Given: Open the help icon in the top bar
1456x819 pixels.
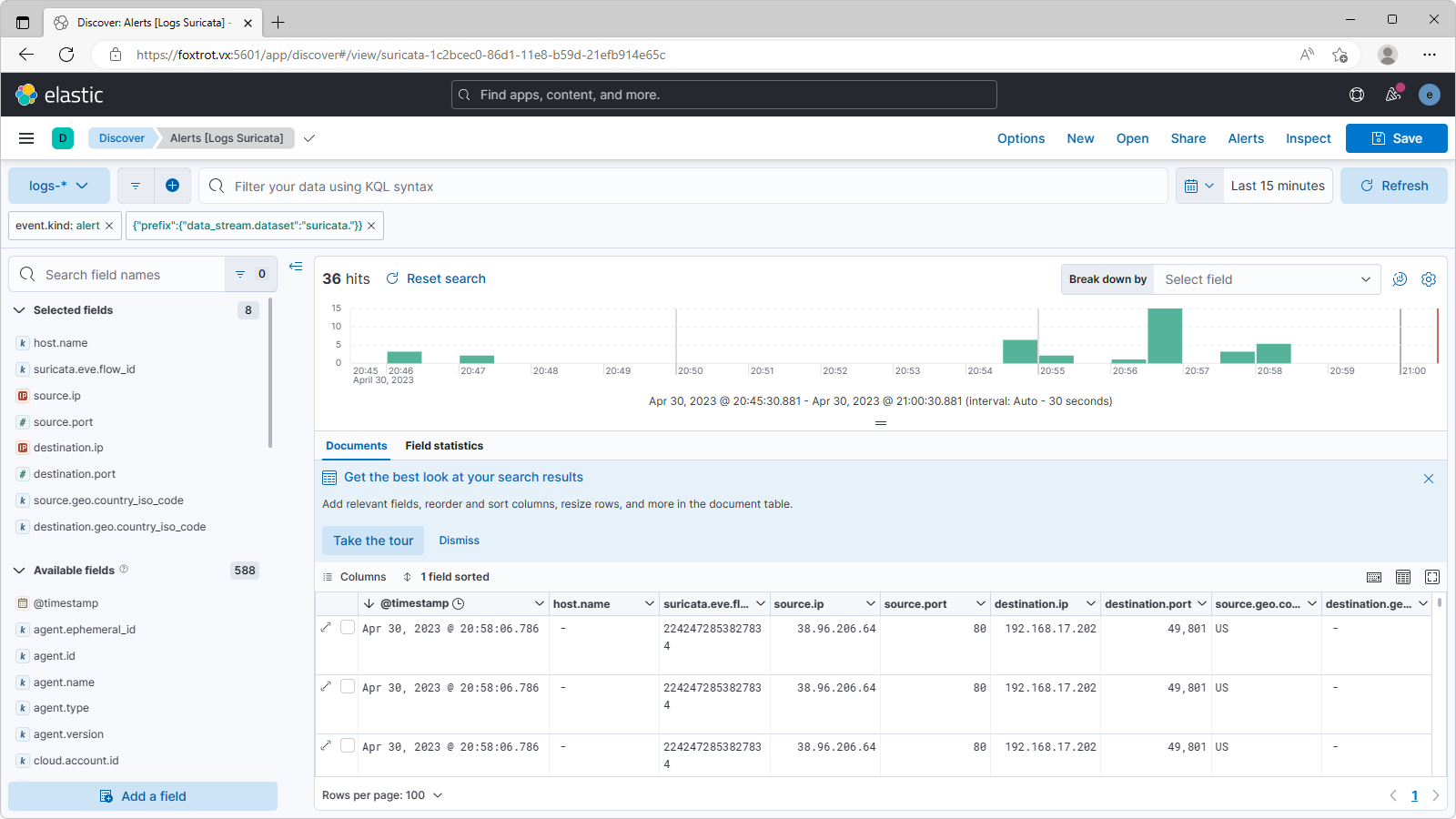Looking at the screenshot, I should tap(1357, 94).
